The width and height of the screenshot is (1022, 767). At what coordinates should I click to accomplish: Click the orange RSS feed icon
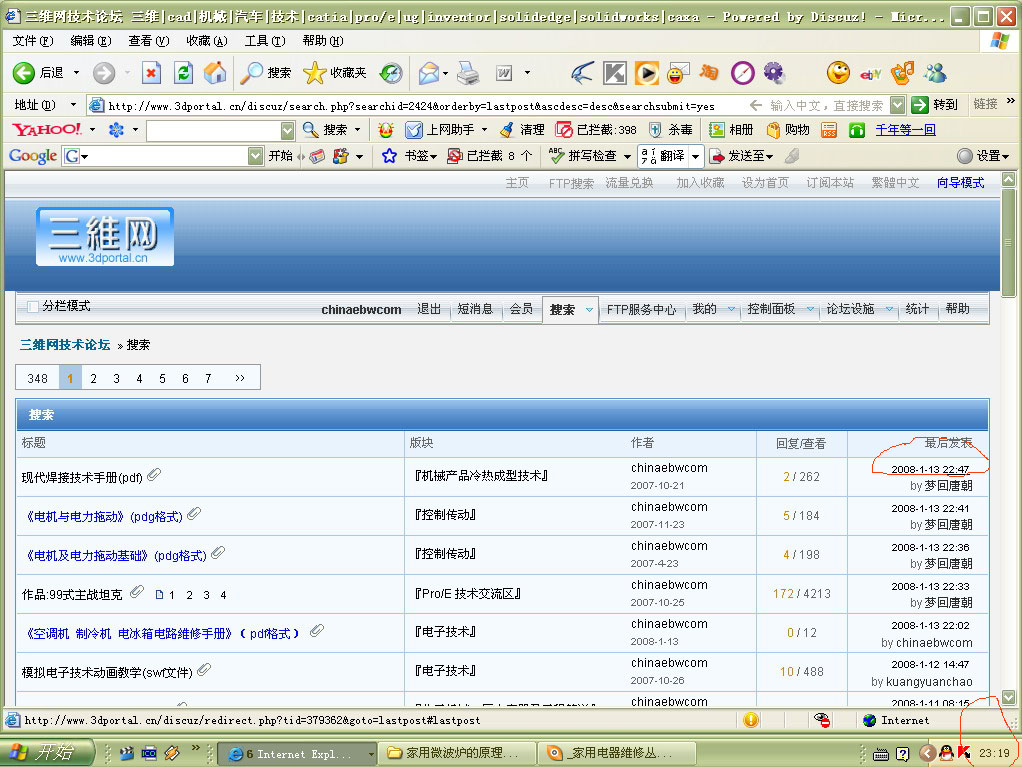(x=828, y=130)
